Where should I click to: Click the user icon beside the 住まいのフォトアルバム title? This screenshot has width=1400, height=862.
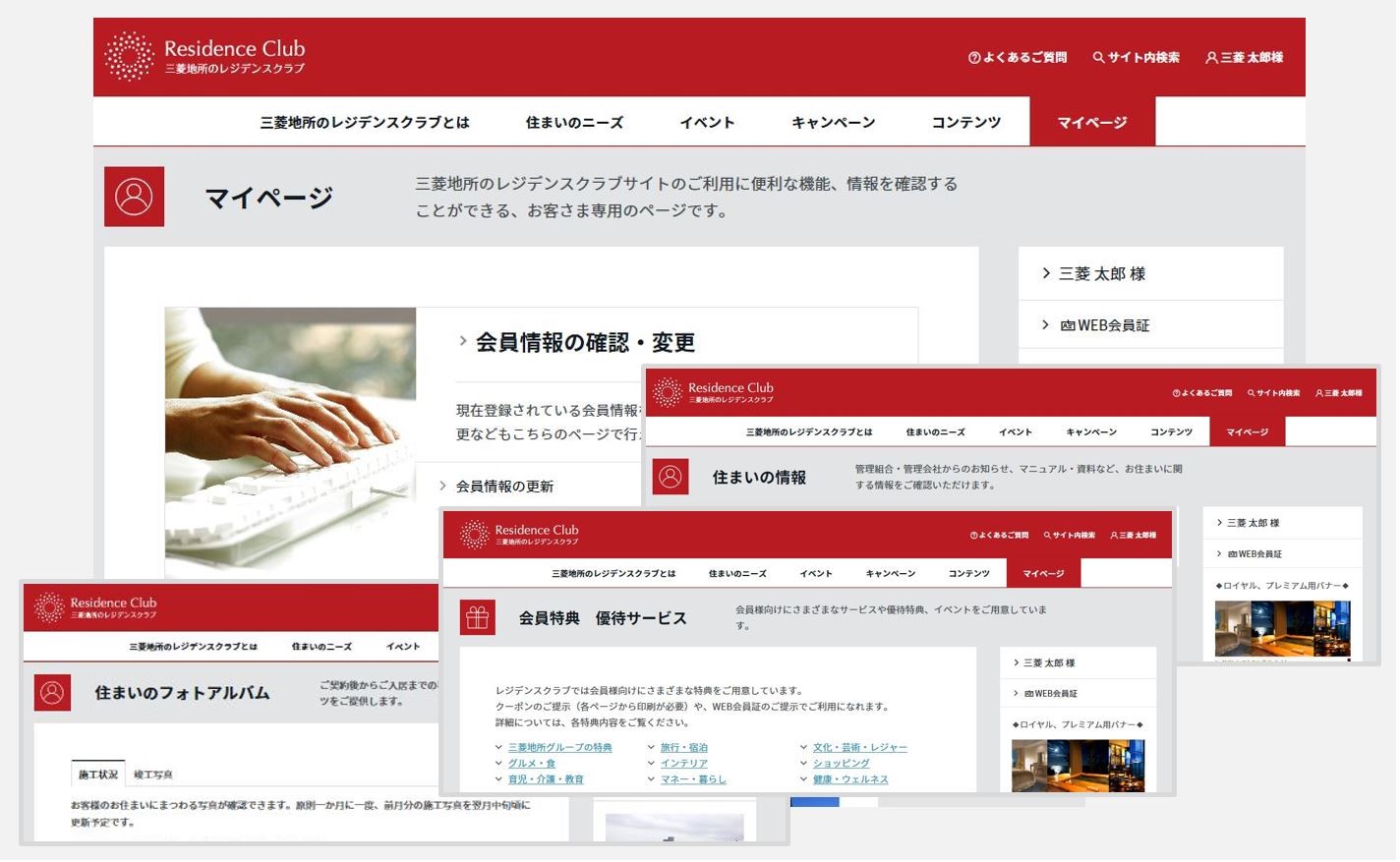click(52, 692)
